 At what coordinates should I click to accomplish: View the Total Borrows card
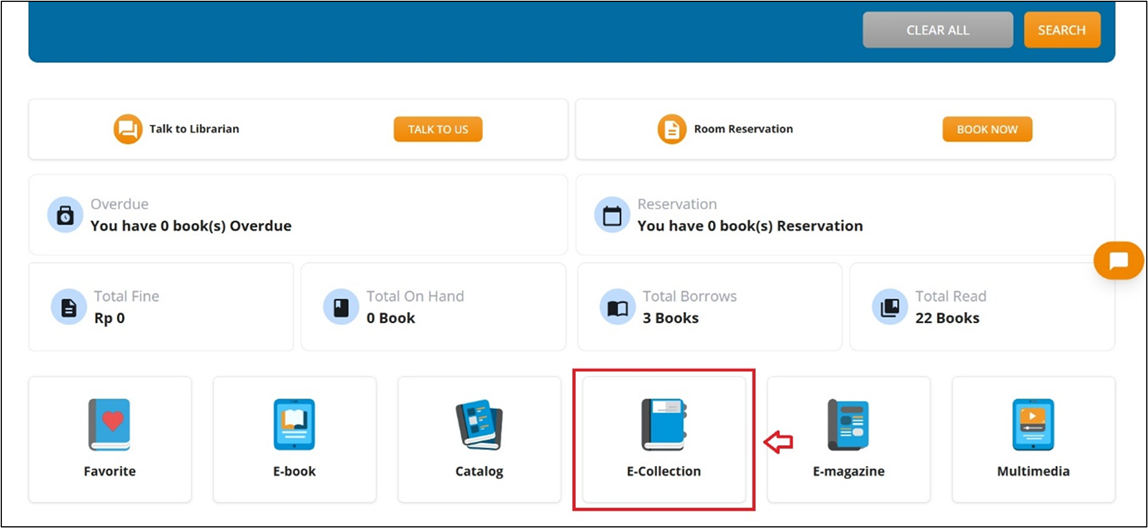tap(709, 307)
